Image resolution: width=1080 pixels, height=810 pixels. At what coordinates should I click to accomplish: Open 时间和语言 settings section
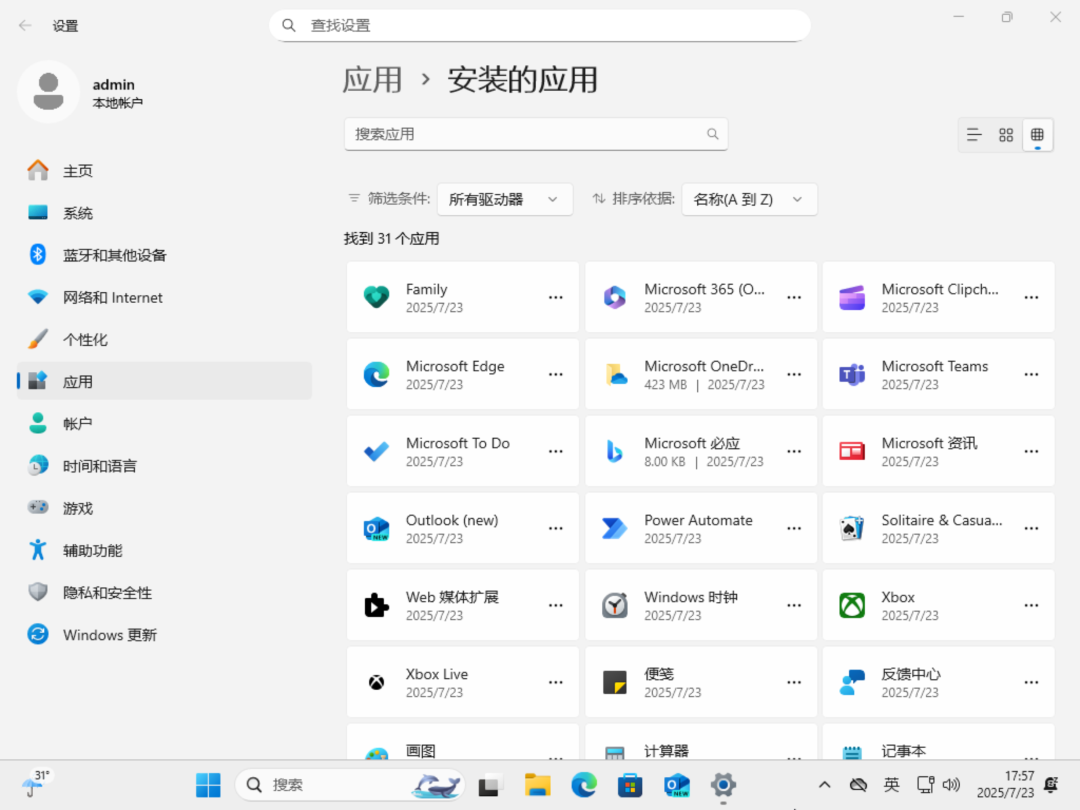[x=164, y=466]
